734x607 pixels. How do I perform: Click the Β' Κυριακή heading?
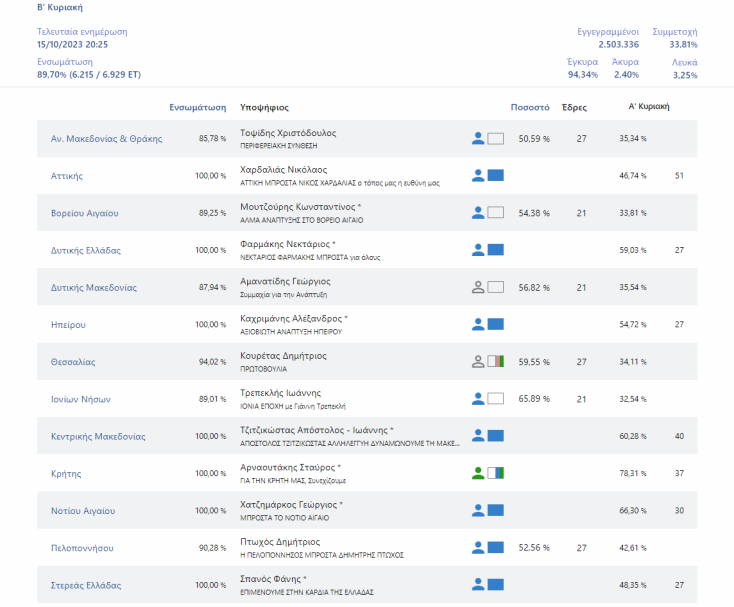[x=59, y=7]
